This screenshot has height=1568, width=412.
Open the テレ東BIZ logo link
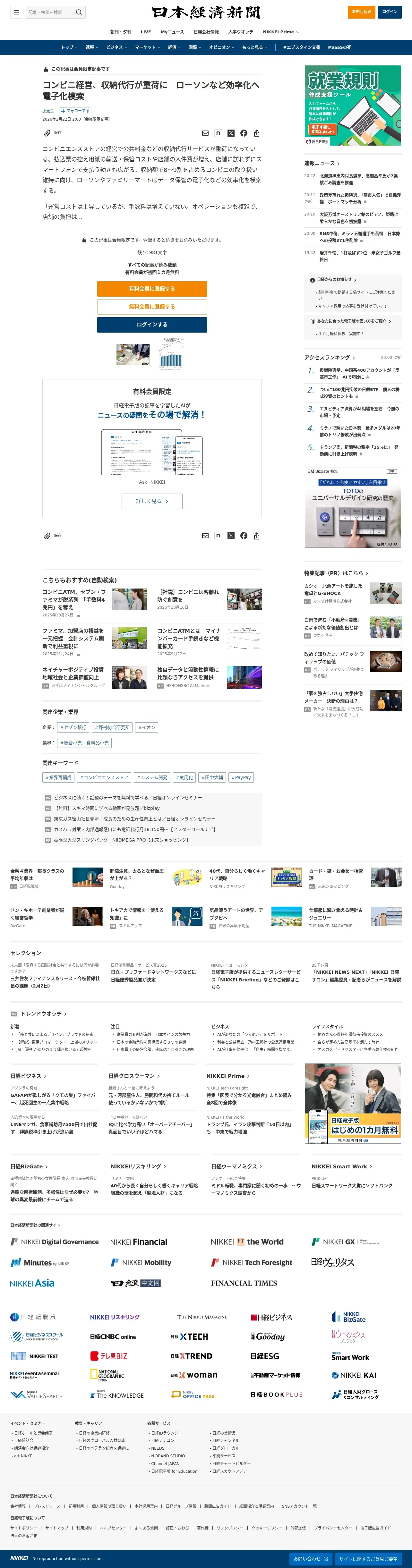click(109, 1356)
